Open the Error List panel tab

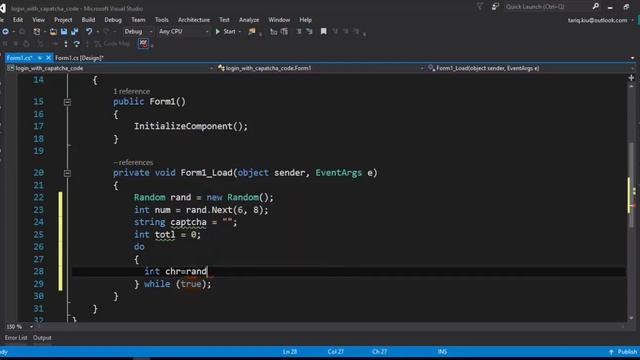pyautogui.click(x=16, y=338)
